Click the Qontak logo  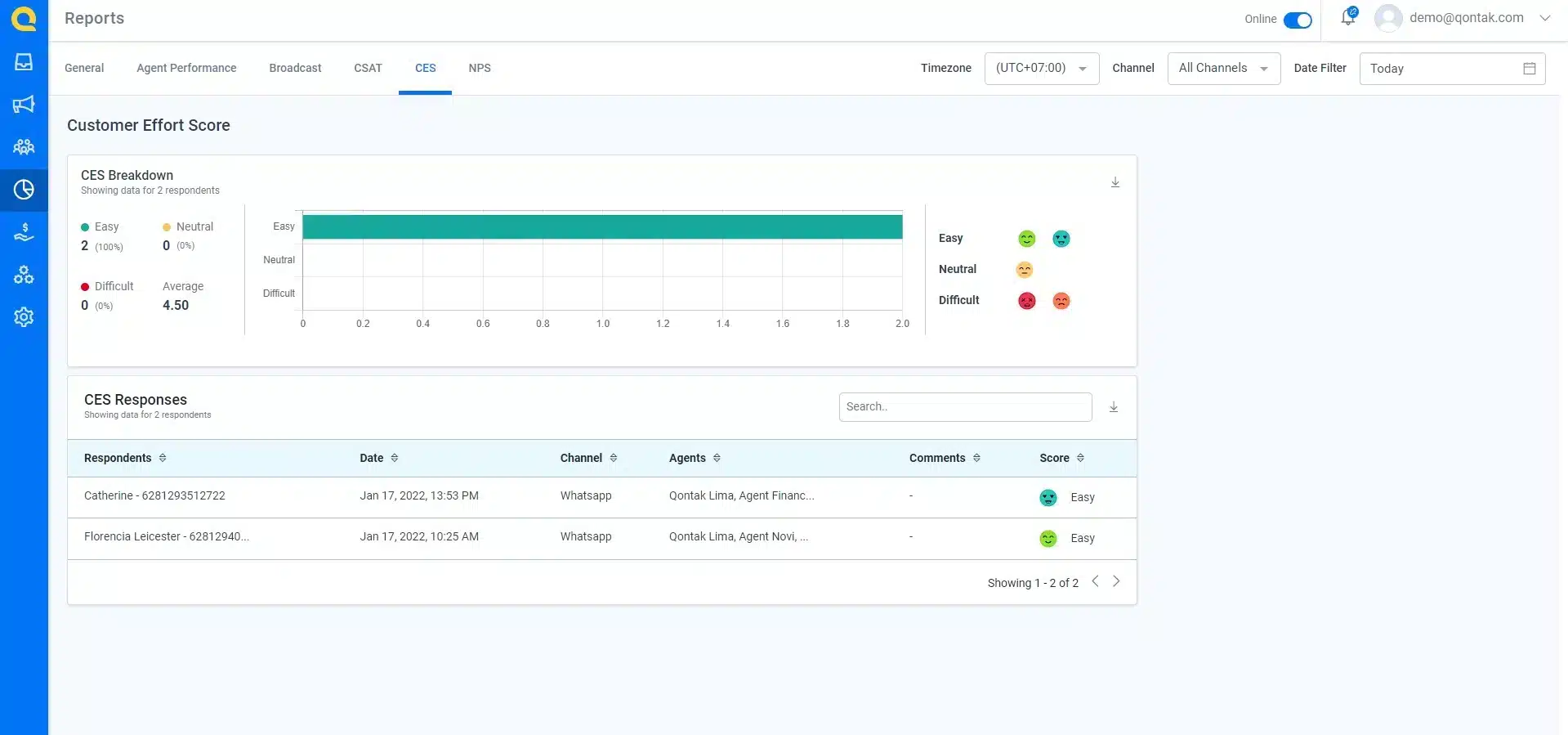point(24,19)
